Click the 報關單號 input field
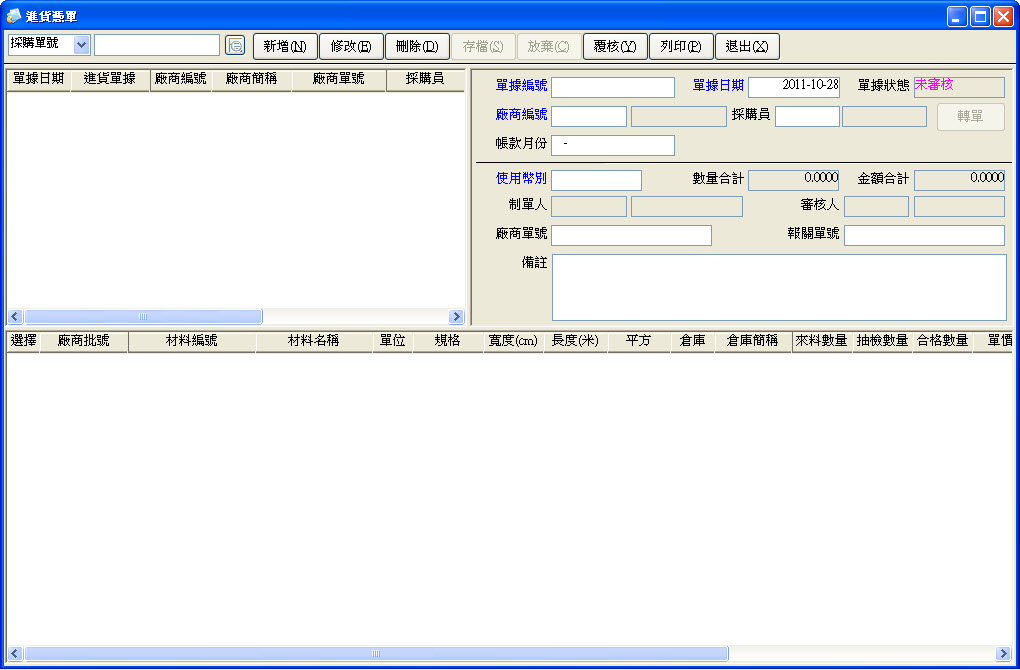 (x=924, y=235)
